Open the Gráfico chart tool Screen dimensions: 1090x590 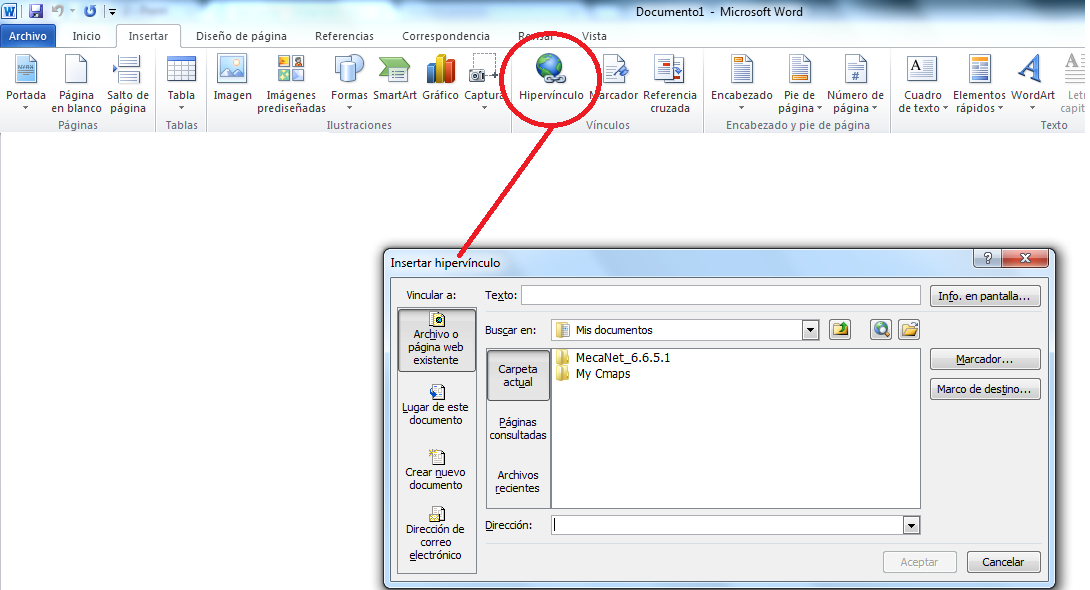[440, 70]
